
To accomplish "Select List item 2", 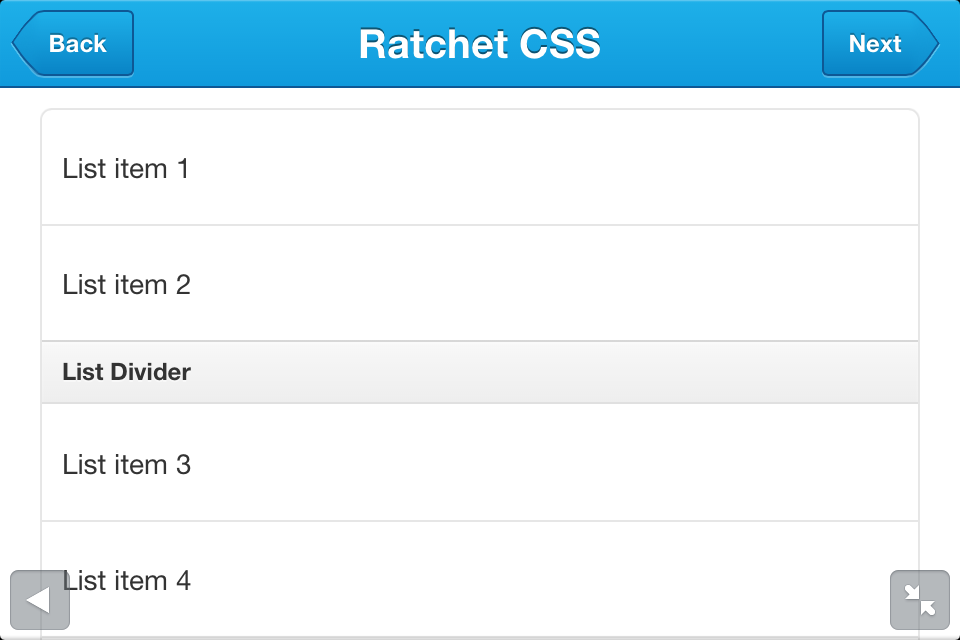I will coord(480,284).
